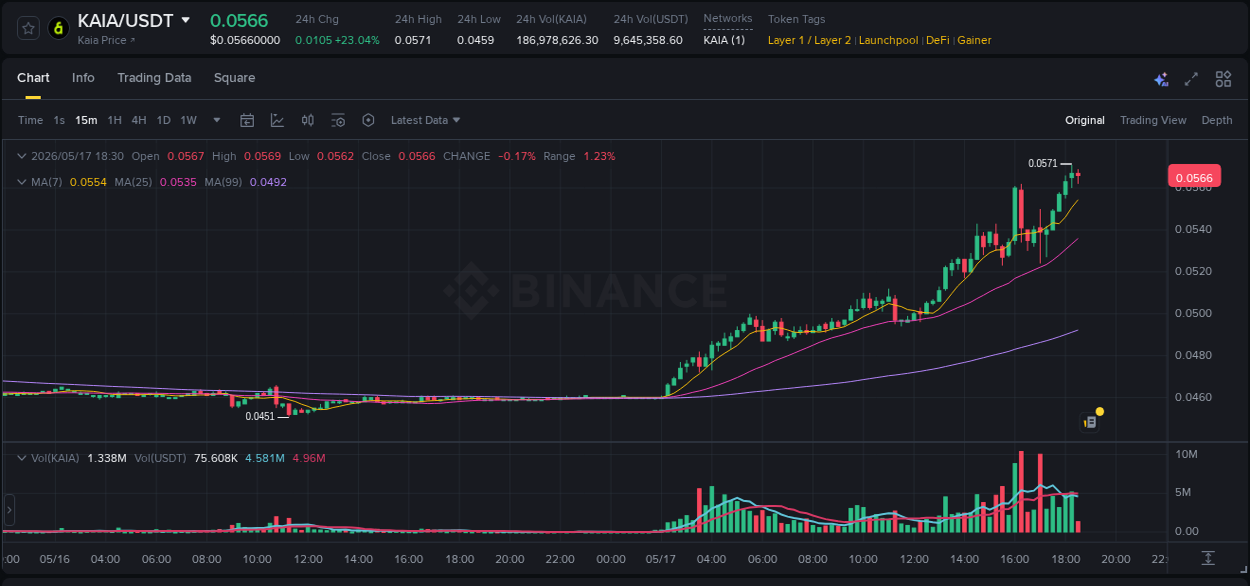
Task: Click the 24h Vol(KAIA) value 186,978,626.30
Action: coord(557,40)
